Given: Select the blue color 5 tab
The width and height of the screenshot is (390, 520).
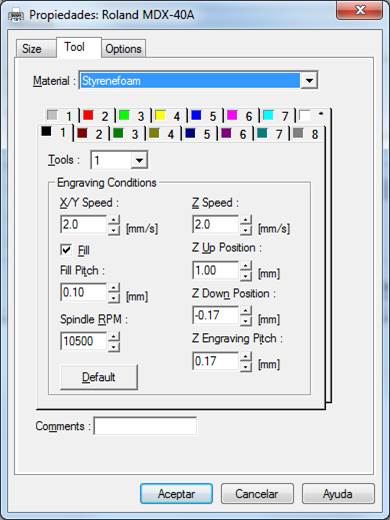Looking at the screenshot, I should pyautogui.click(x=205, y=116).
